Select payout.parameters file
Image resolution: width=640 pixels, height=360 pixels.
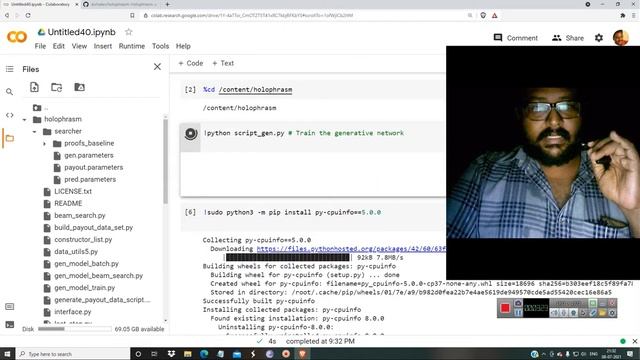tap(93, 167)
